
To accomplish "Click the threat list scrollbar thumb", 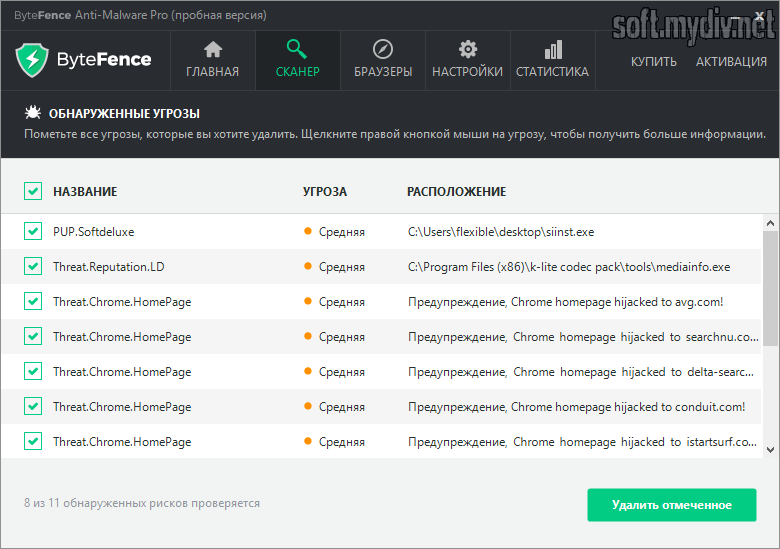I will tap(770, 287).
